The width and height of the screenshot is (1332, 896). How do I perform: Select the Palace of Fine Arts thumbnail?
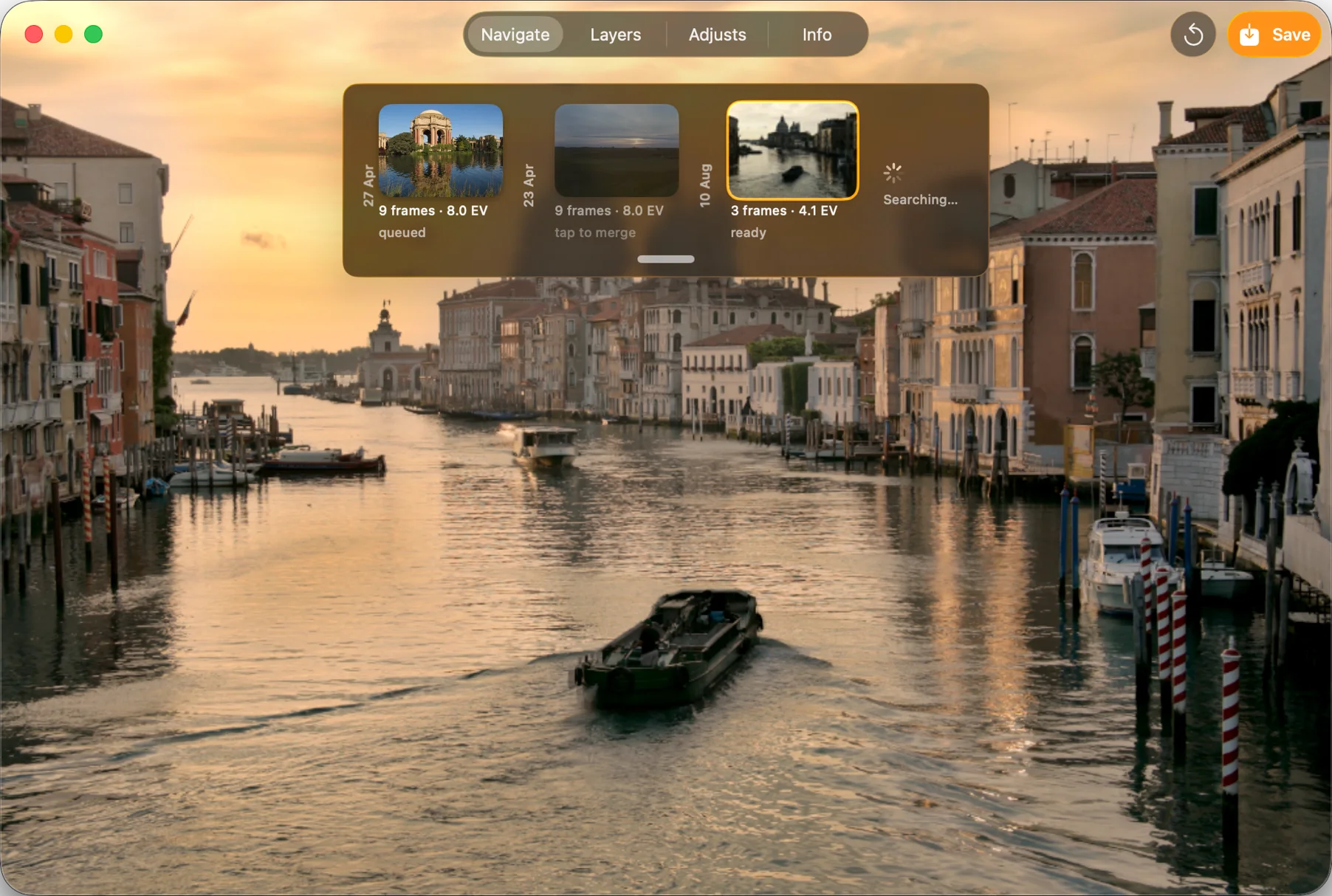(x=441, y=151)
